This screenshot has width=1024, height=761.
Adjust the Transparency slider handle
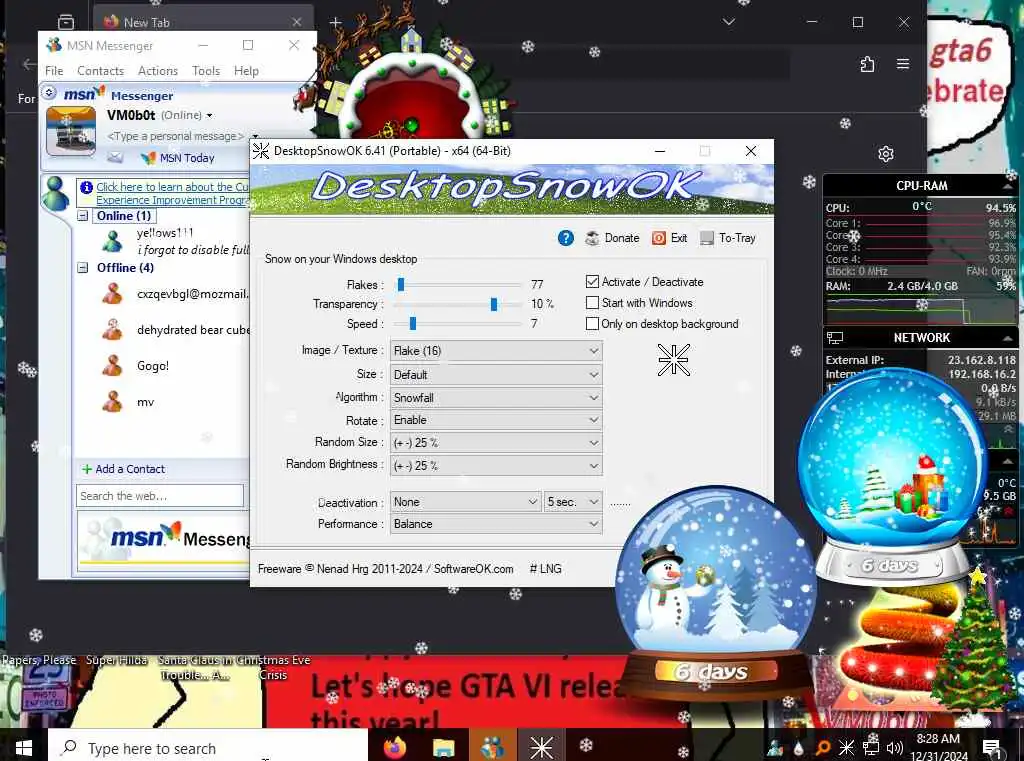(494, 304)
